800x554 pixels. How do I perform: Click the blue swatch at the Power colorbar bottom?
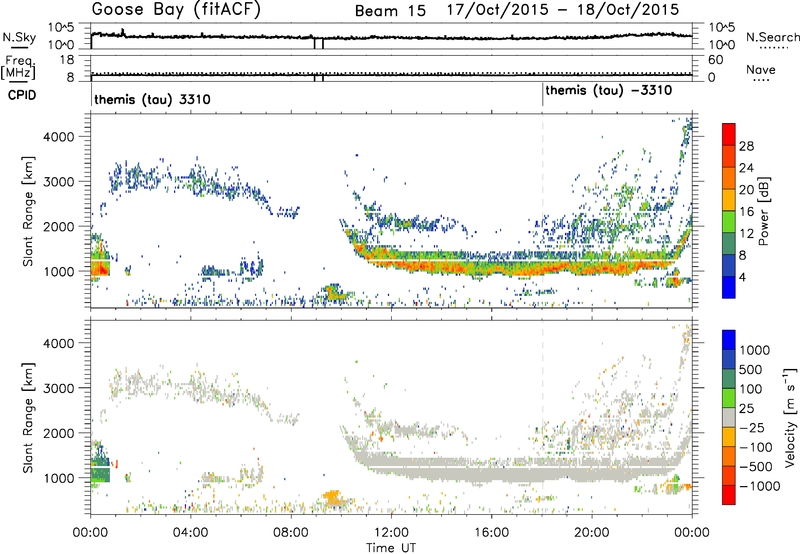729,287
